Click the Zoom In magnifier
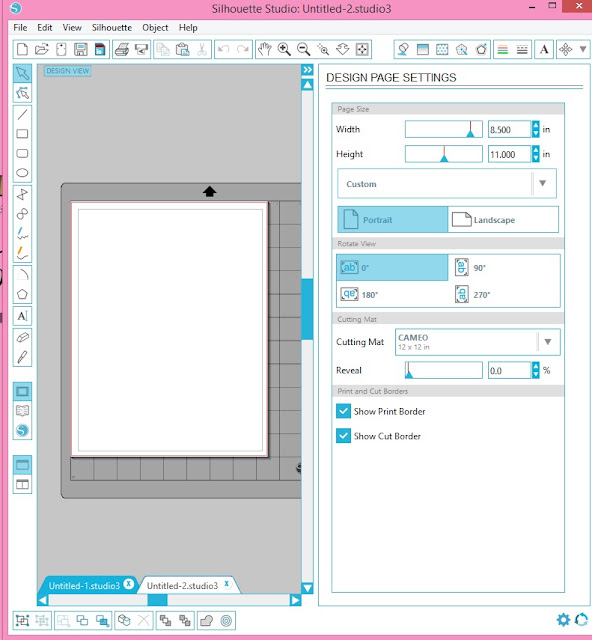The image size is (592, 640). click(284, 49)
